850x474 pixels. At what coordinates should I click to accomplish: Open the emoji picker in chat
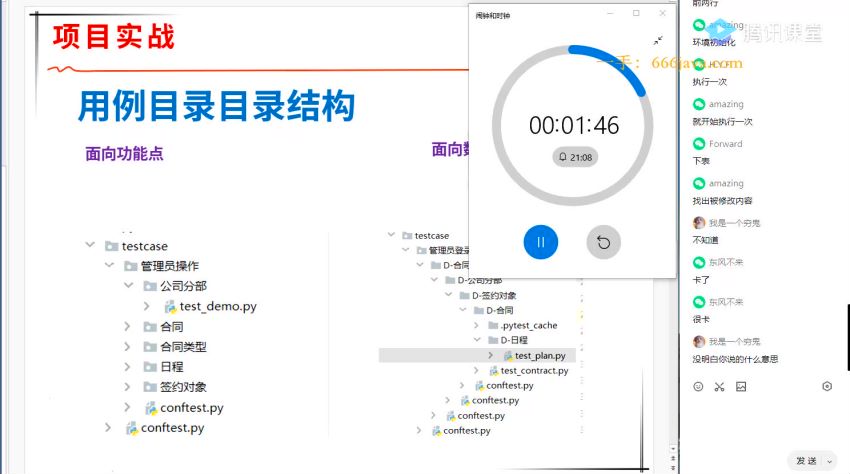[x=698, y=386]
